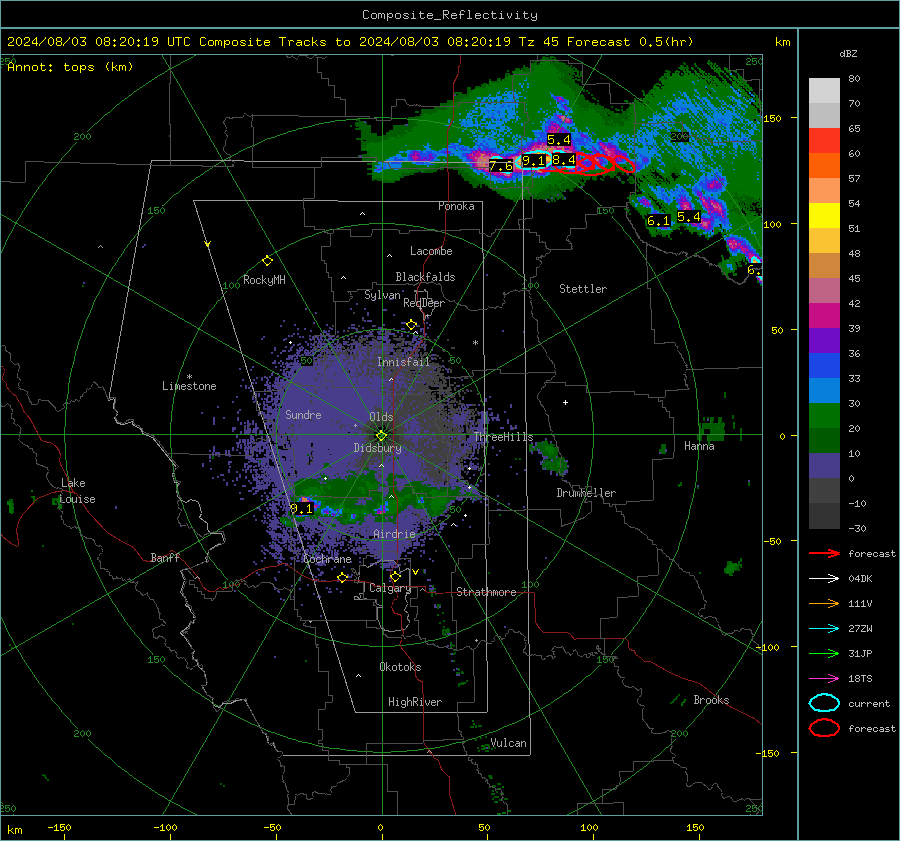Click the yellow diamond marker below RedDeer
Viewport: 900px width, 841px height.
411,325
